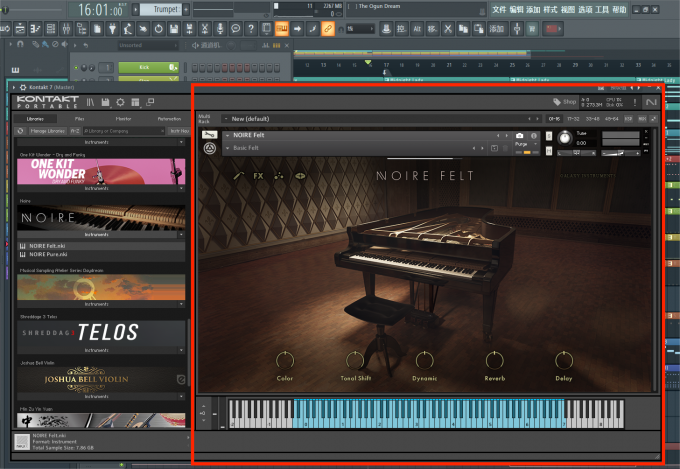Open FL Studio mixer toolbar icon
The height and width of the screenshot is (469, 680).
tap(66, 29)
